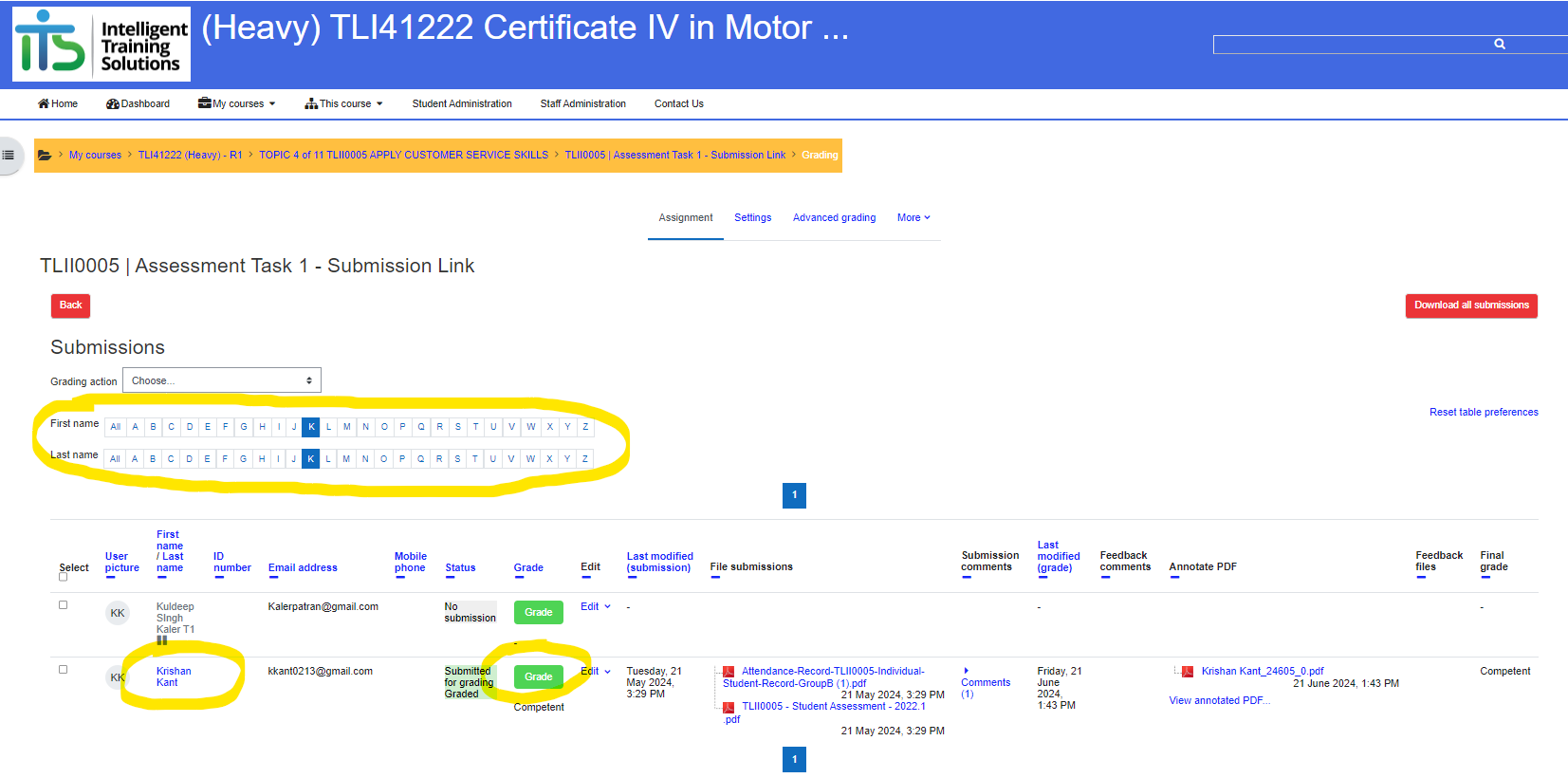The image size is (1568, 778).
Task: Switch to the Advanced grading tab
Action: point(834,218)
